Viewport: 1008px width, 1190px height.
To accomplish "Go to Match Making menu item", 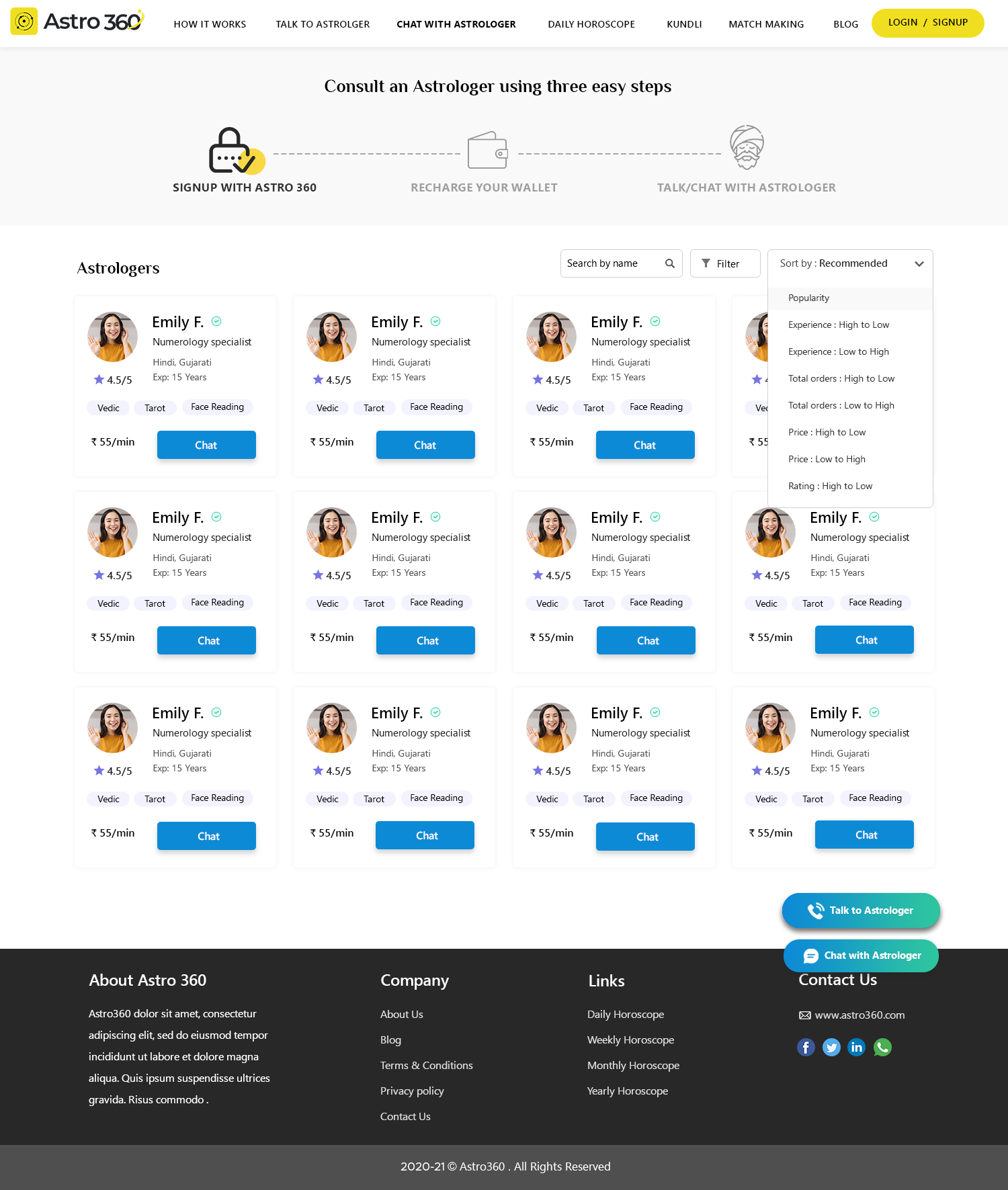I will [x=766, y=24].
